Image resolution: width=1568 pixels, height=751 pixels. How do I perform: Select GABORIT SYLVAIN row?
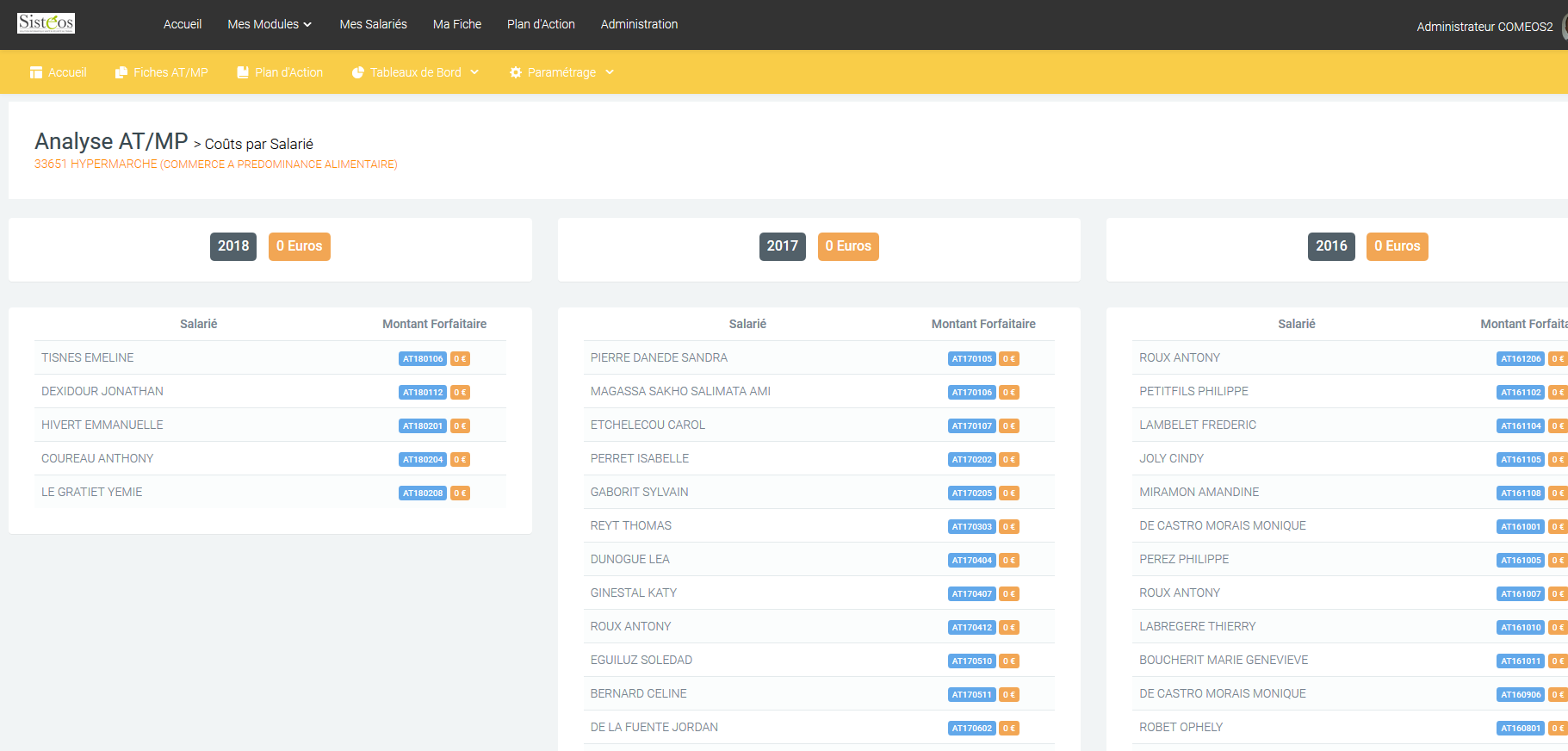click(x=819, y=492)
